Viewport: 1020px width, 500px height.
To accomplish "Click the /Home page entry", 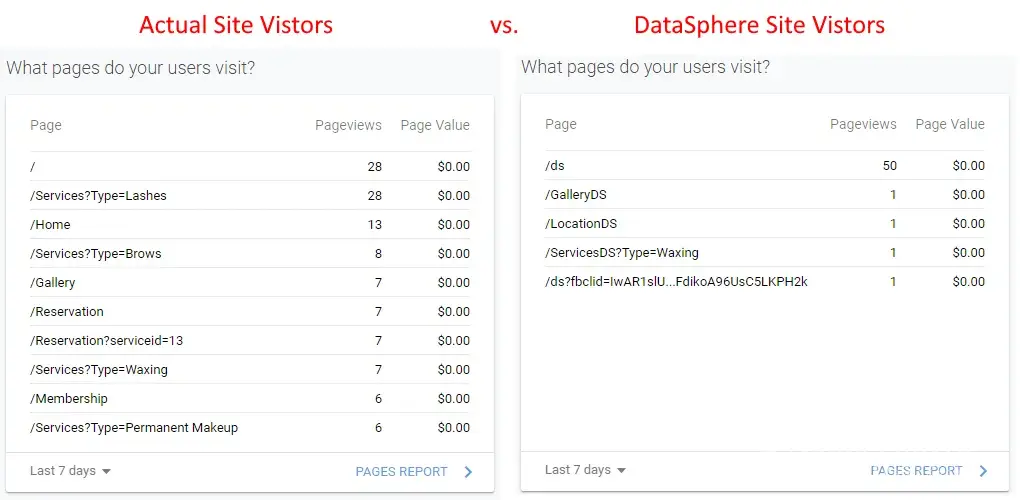I will (x=50, y=224).
